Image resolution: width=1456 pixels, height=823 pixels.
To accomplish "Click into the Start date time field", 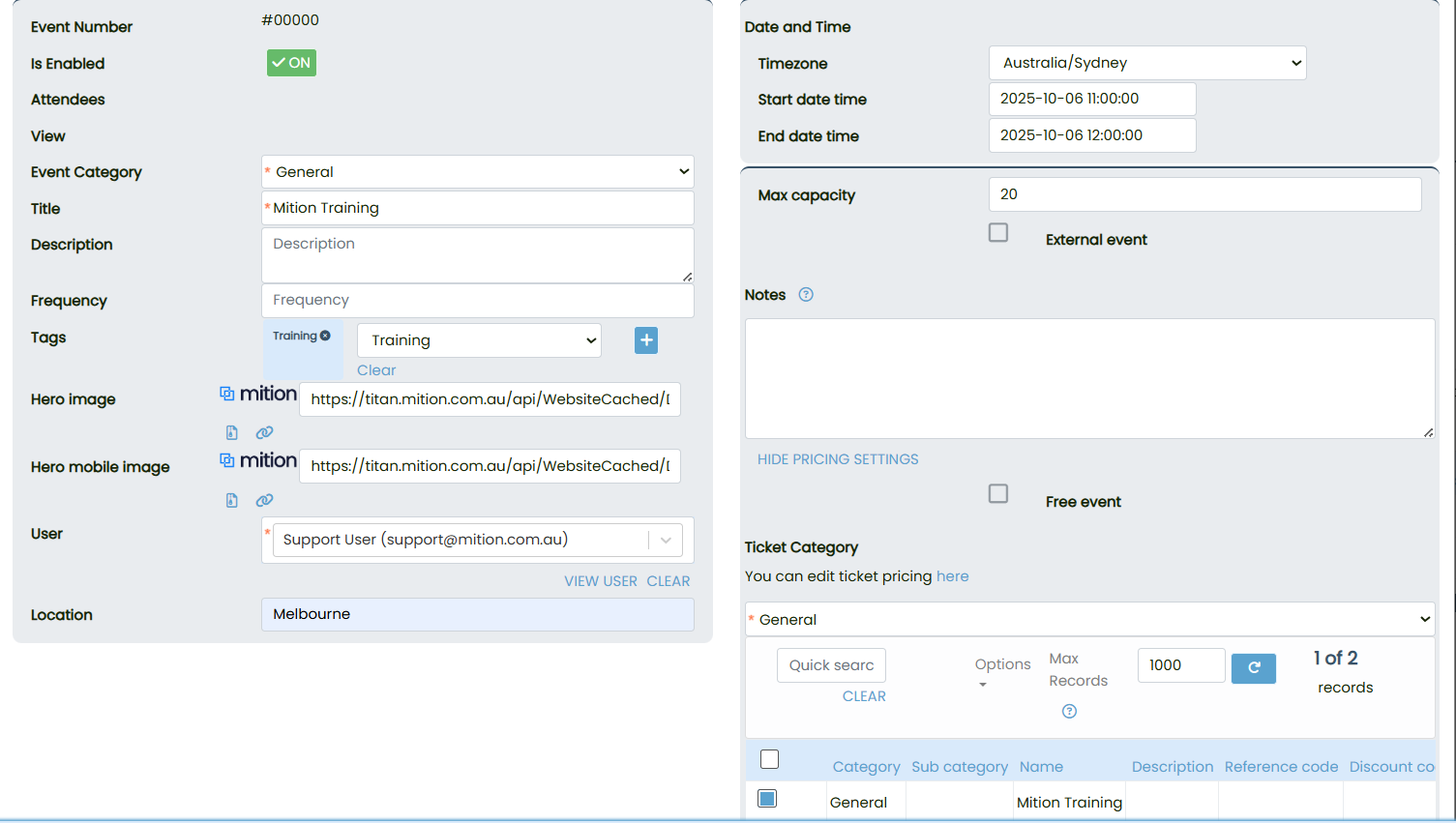I will pyautogui.click(x=1091, y=99).
